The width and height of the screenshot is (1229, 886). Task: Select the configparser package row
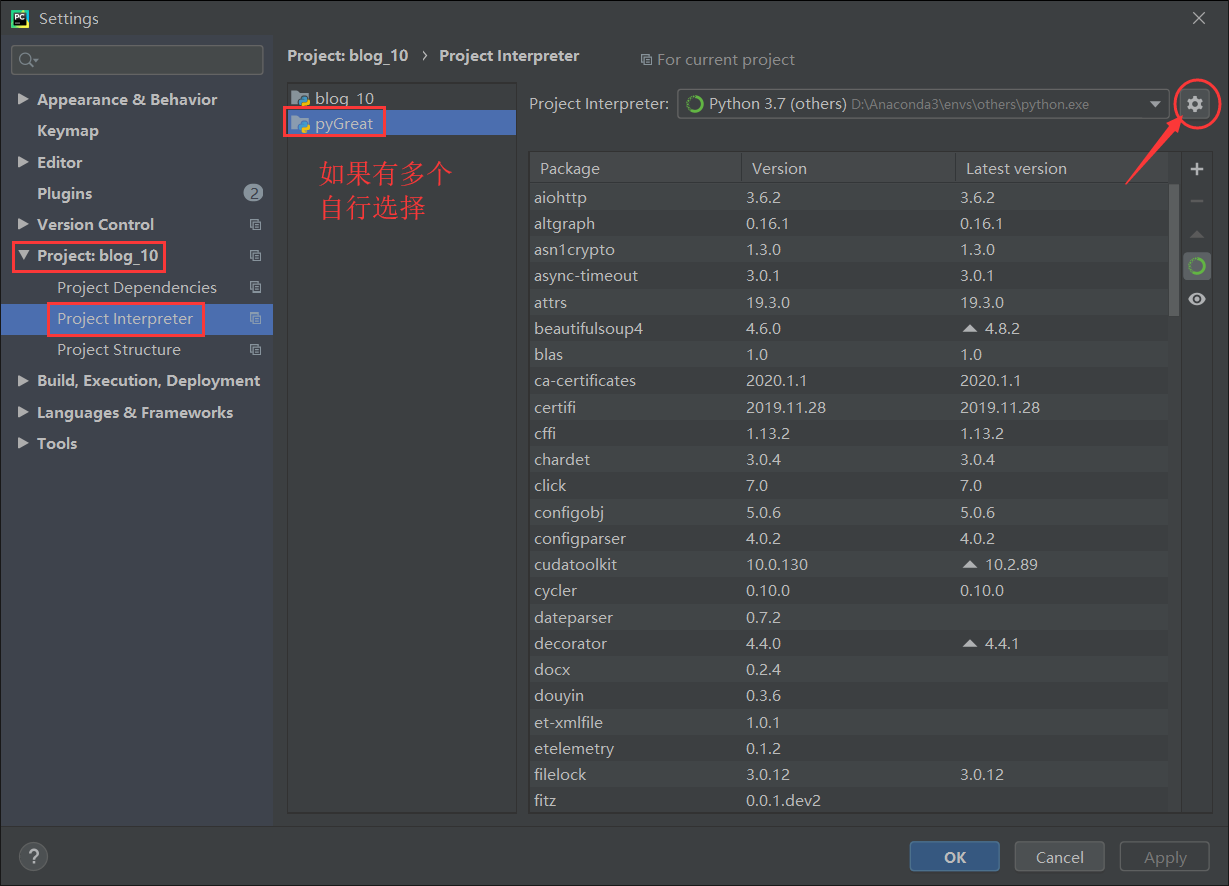point(848,538)
